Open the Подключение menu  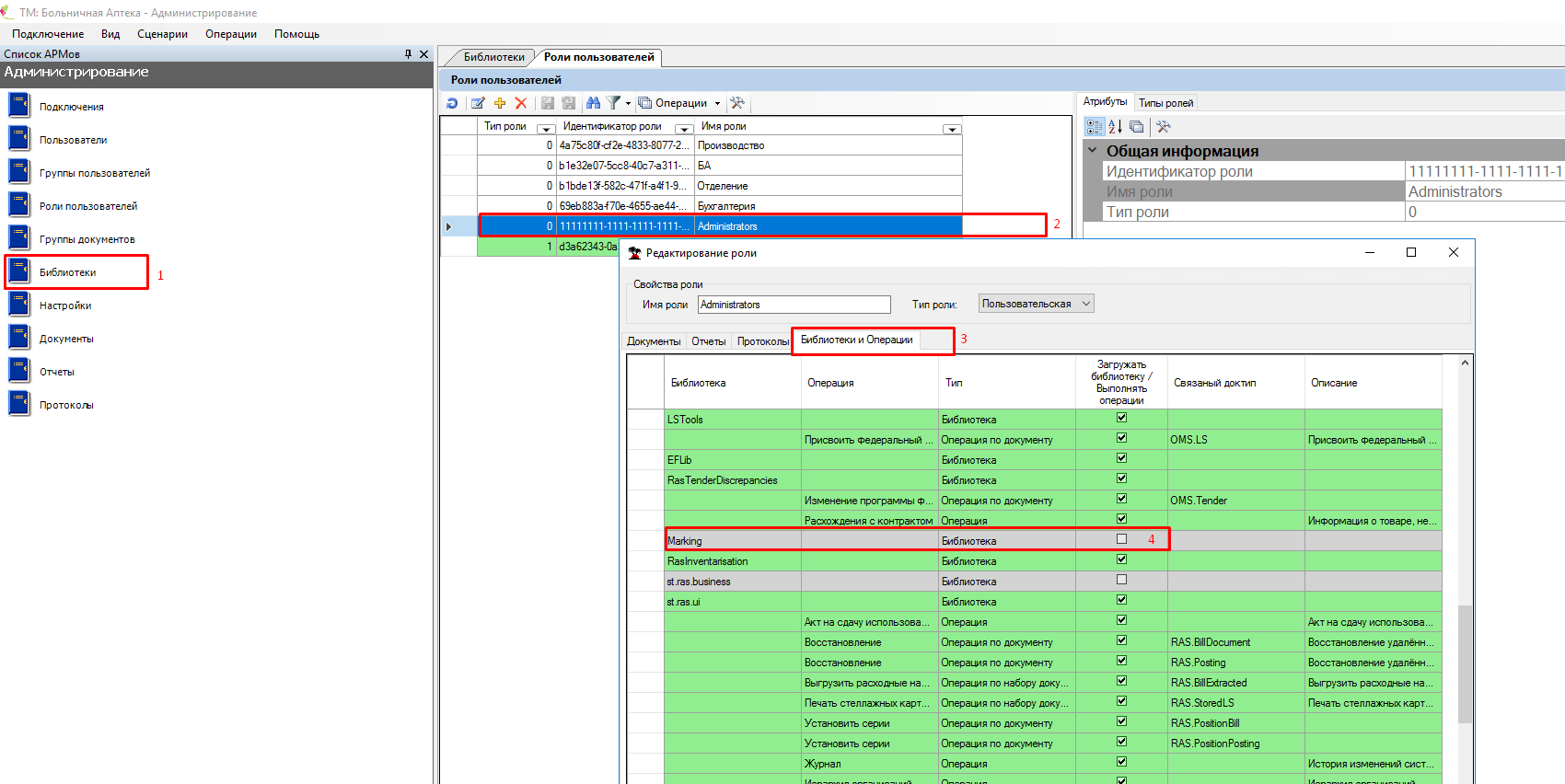click(x=48, y=34)
